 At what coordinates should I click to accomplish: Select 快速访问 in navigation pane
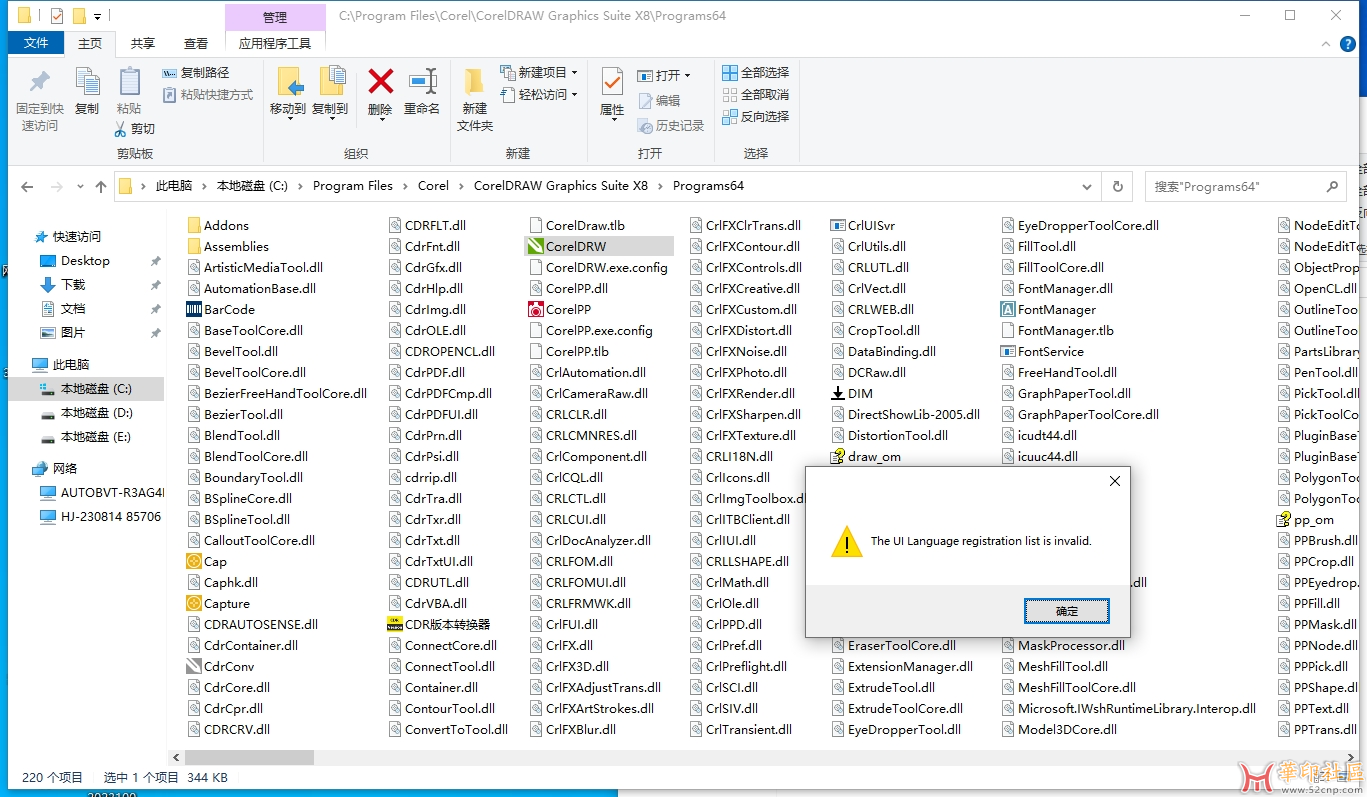pos(77,237)
